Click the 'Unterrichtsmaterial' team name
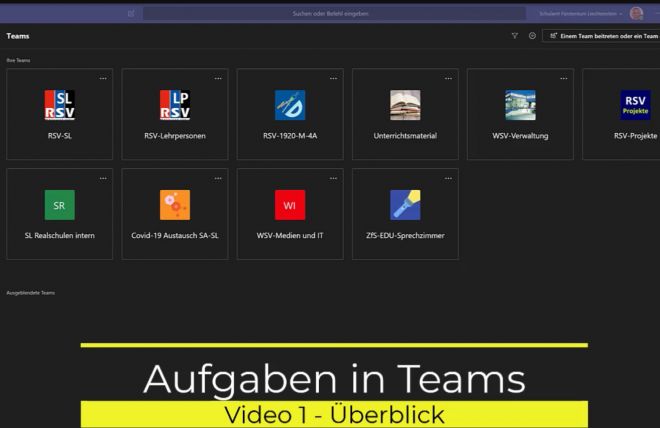Screen dimensions: 660x428 click(405, 136)
